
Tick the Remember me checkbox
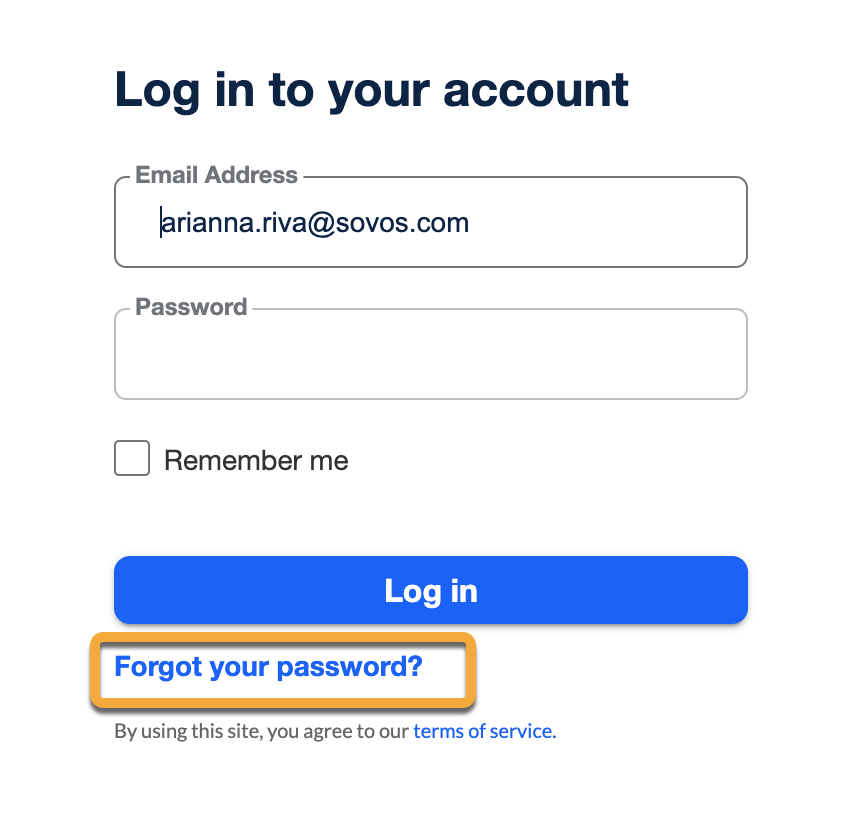tap(132, 459)
